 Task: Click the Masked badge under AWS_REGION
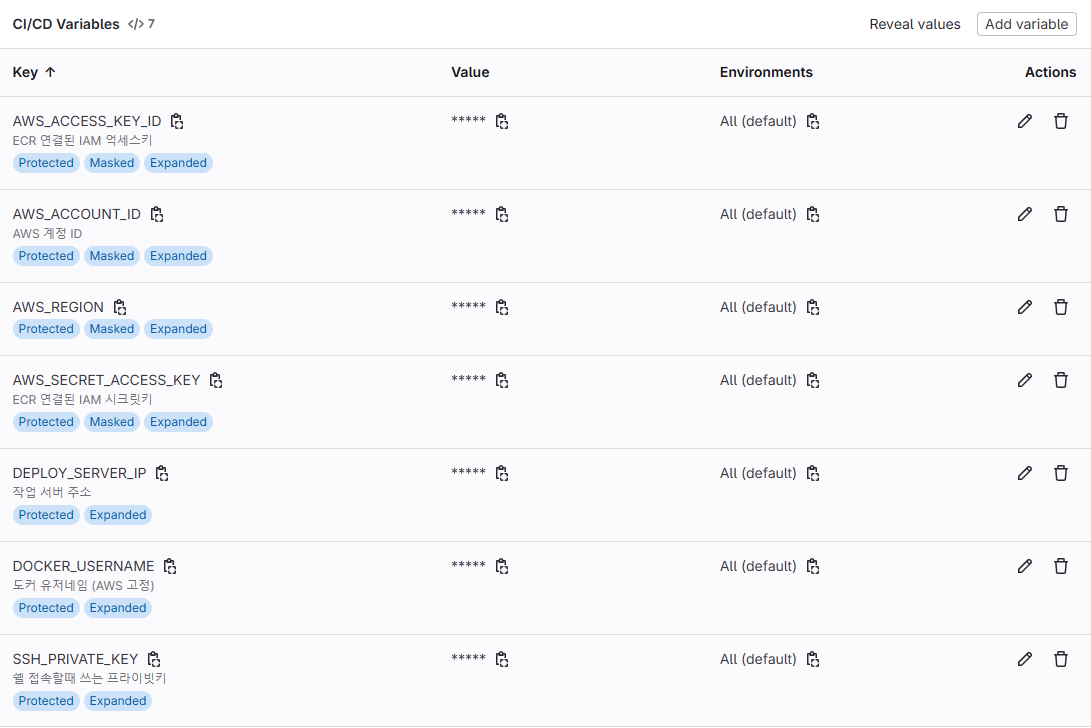(x=111, y=329)
